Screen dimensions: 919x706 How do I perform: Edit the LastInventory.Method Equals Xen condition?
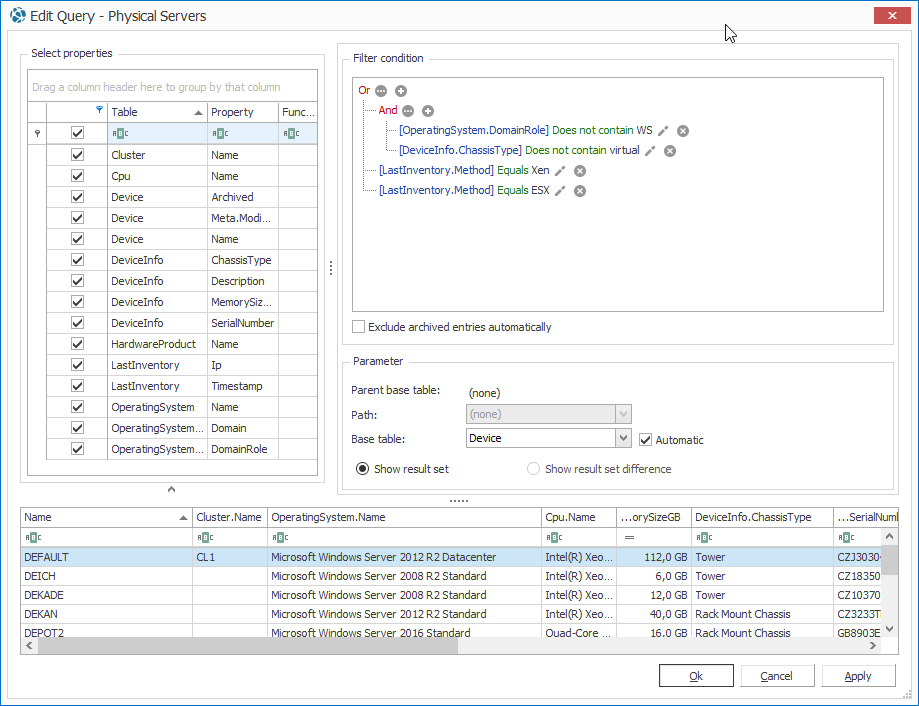(560, 170)
